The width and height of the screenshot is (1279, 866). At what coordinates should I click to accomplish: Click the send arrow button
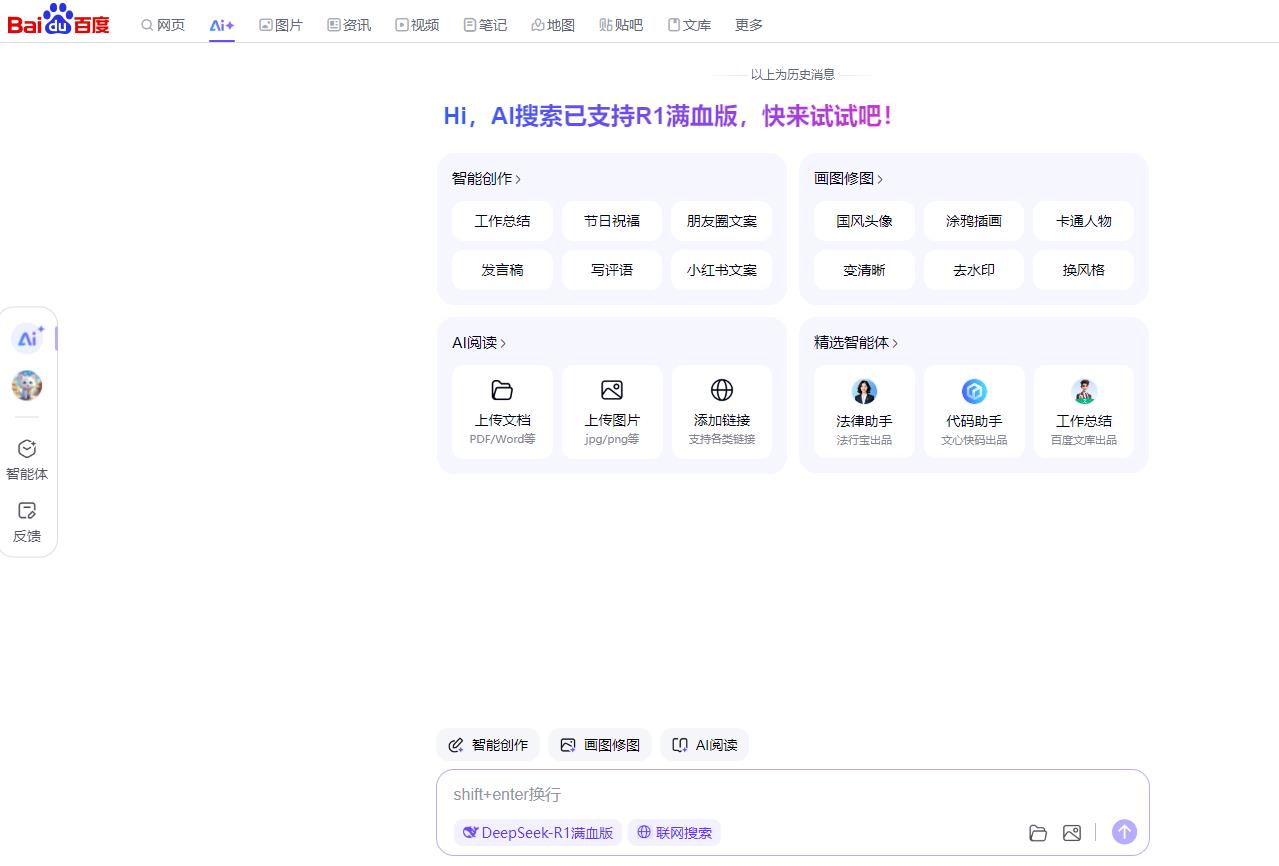[1125, 832]
